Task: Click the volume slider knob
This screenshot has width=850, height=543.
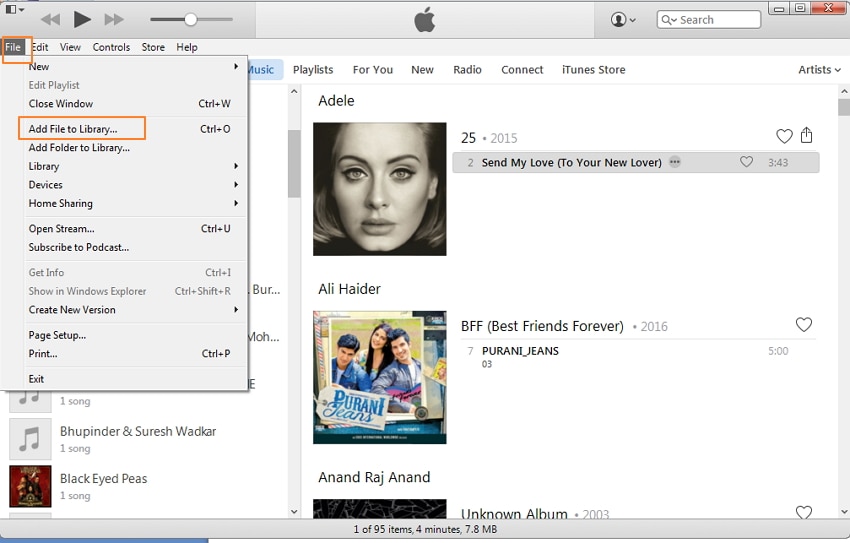Action: [x=190, y=20]
